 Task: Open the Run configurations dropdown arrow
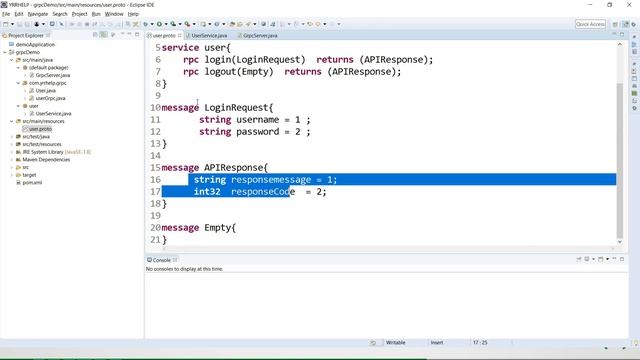click(166, 24)
